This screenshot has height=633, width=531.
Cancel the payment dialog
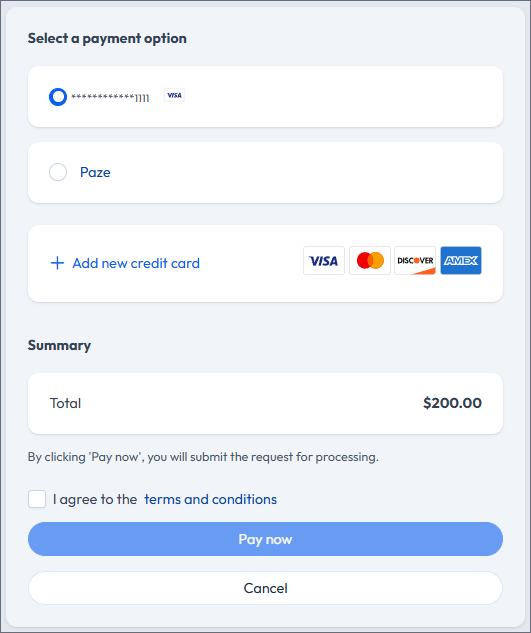click(x=265, y=588)
